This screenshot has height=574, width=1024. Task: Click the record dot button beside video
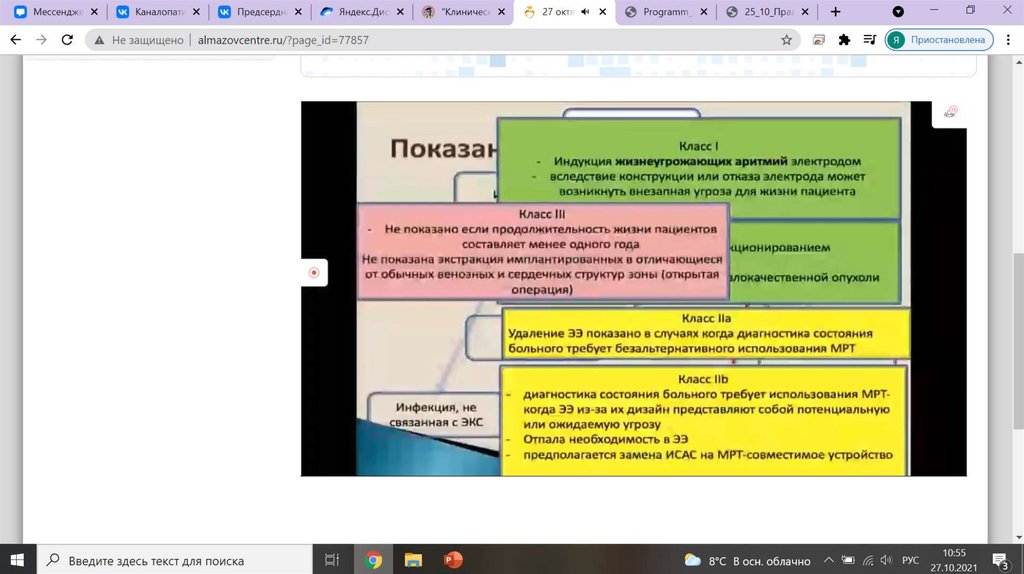pyautogui.click(x=314, y=272)
